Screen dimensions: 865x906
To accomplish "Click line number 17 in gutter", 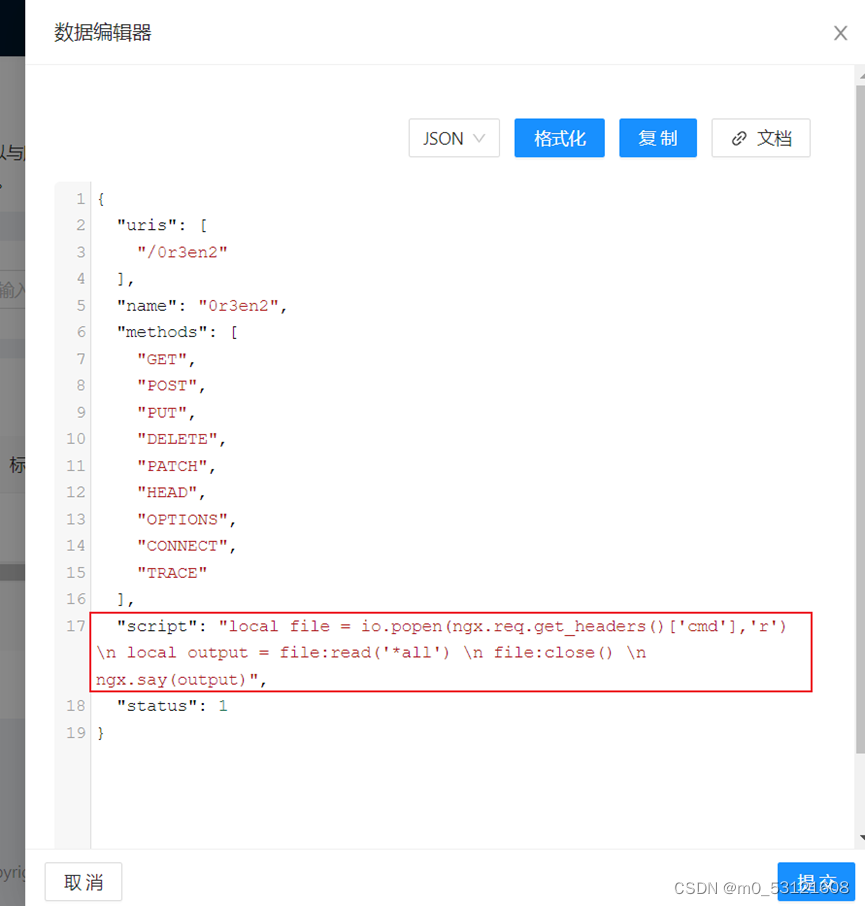I will (x=76, y=626).
